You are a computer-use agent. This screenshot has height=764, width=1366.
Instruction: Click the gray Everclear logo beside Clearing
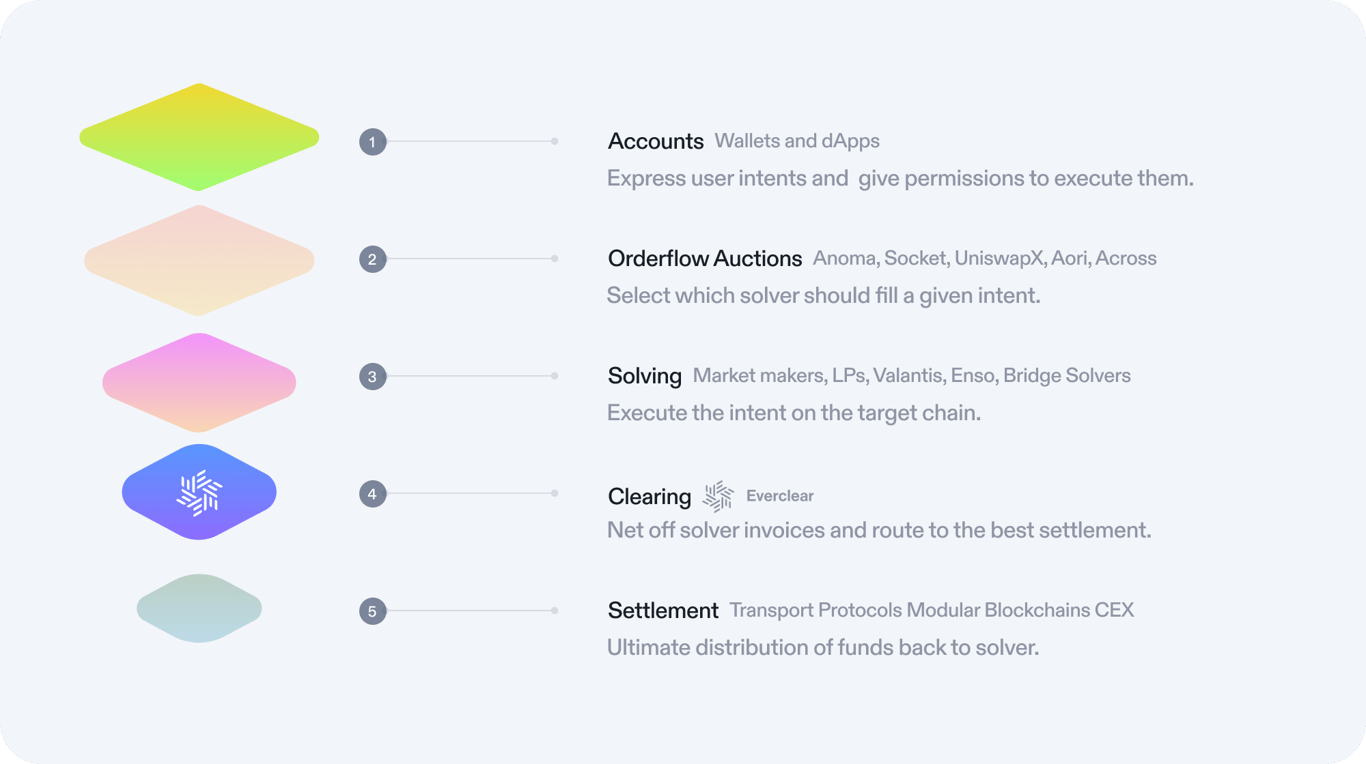point(718,496)
